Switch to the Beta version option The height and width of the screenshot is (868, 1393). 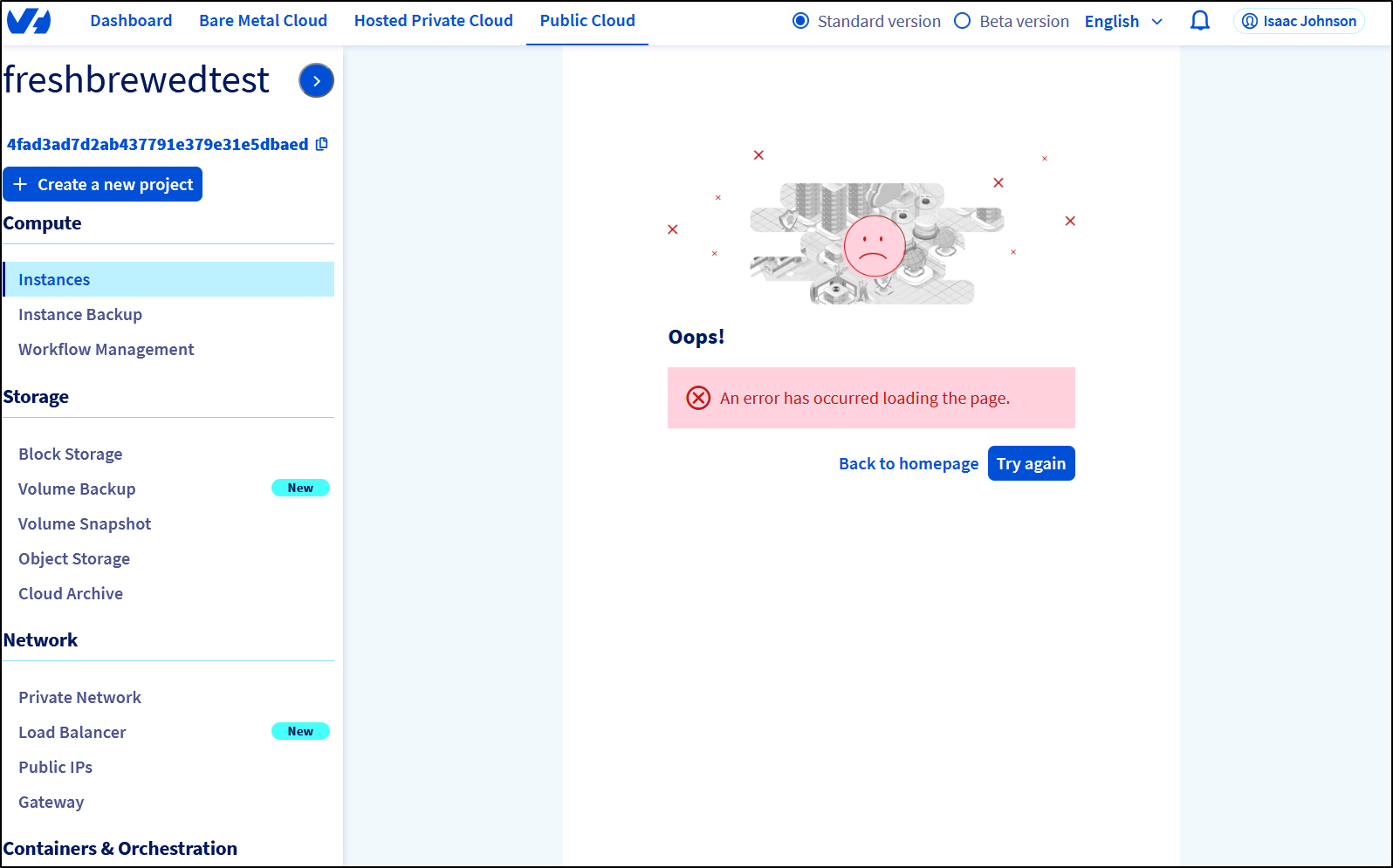pos(962,21)
